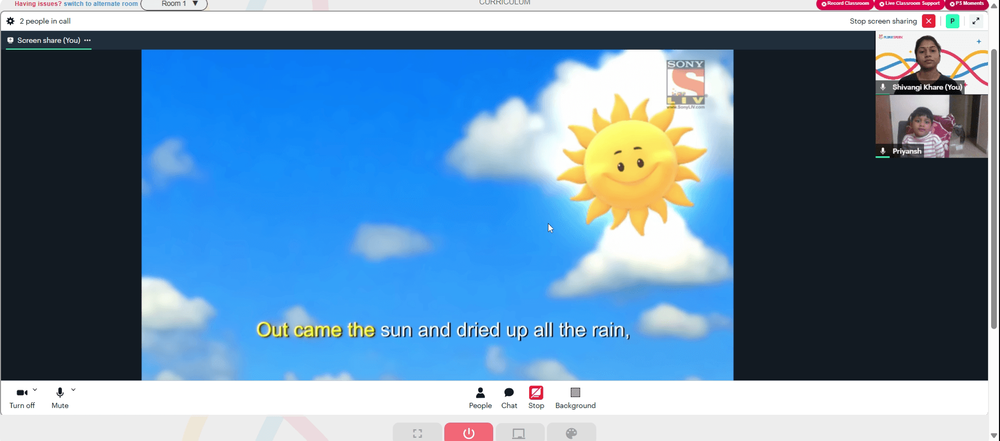Toggle fullscreen using the bottom bar icon
1000x441 pixels.
pyautogui.click(x=417, y=433)
